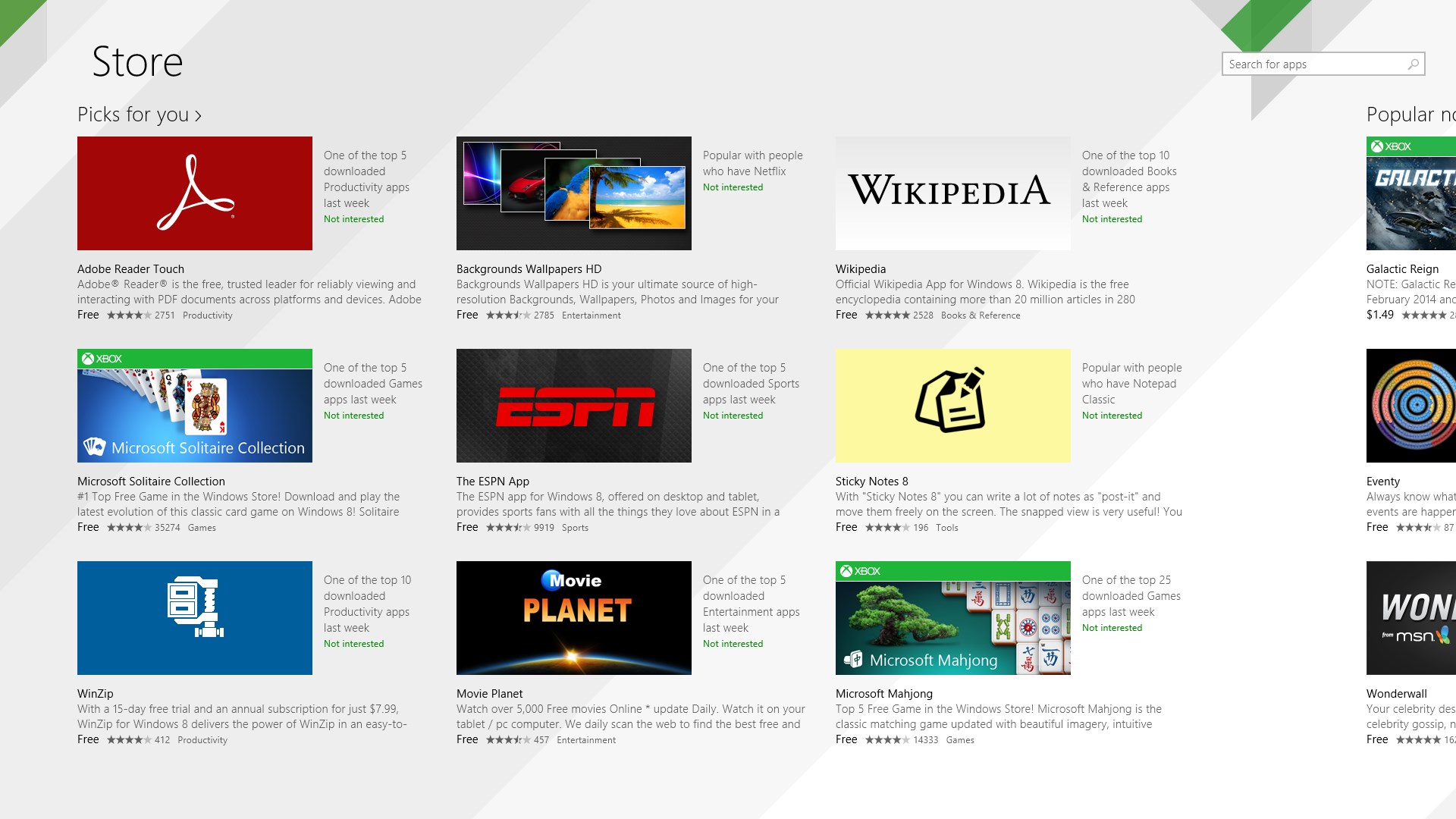Open the Microsoft Mahjong tile image
The image size is (1456, 819).
(953, 618)
